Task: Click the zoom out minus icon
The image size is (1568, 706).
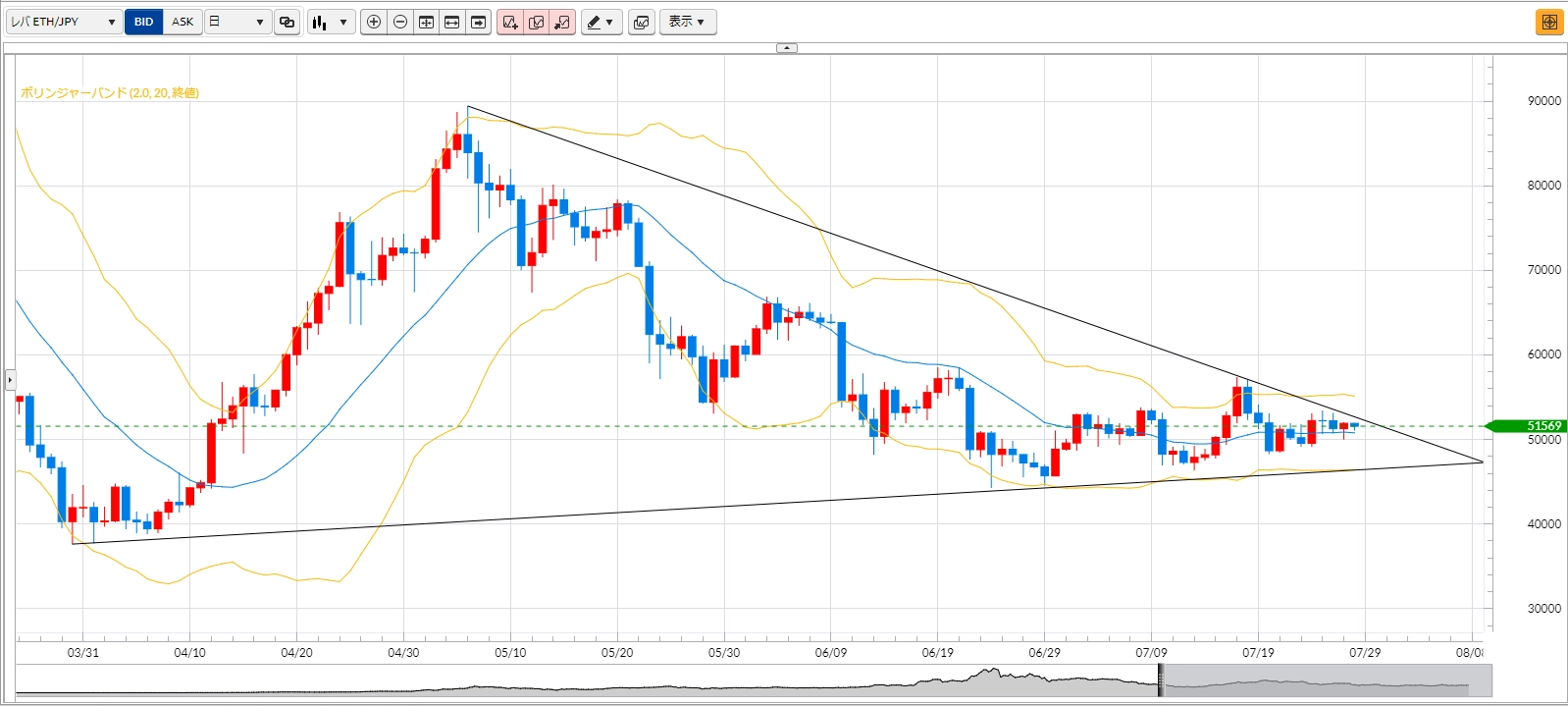Action: (x=400, y=22)
